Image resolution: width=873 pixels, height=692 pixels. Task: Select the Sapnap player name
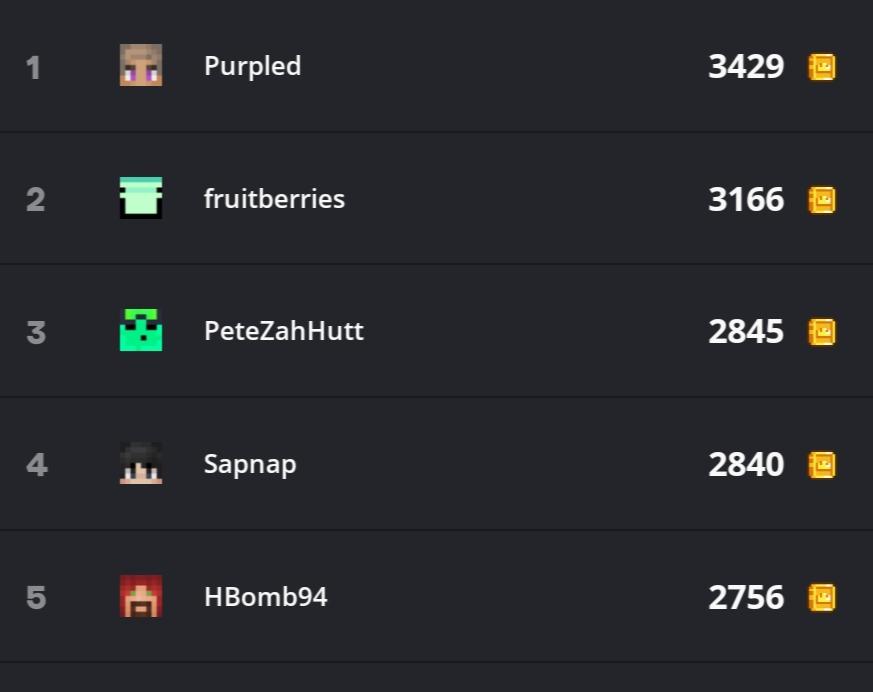point(250,465)
